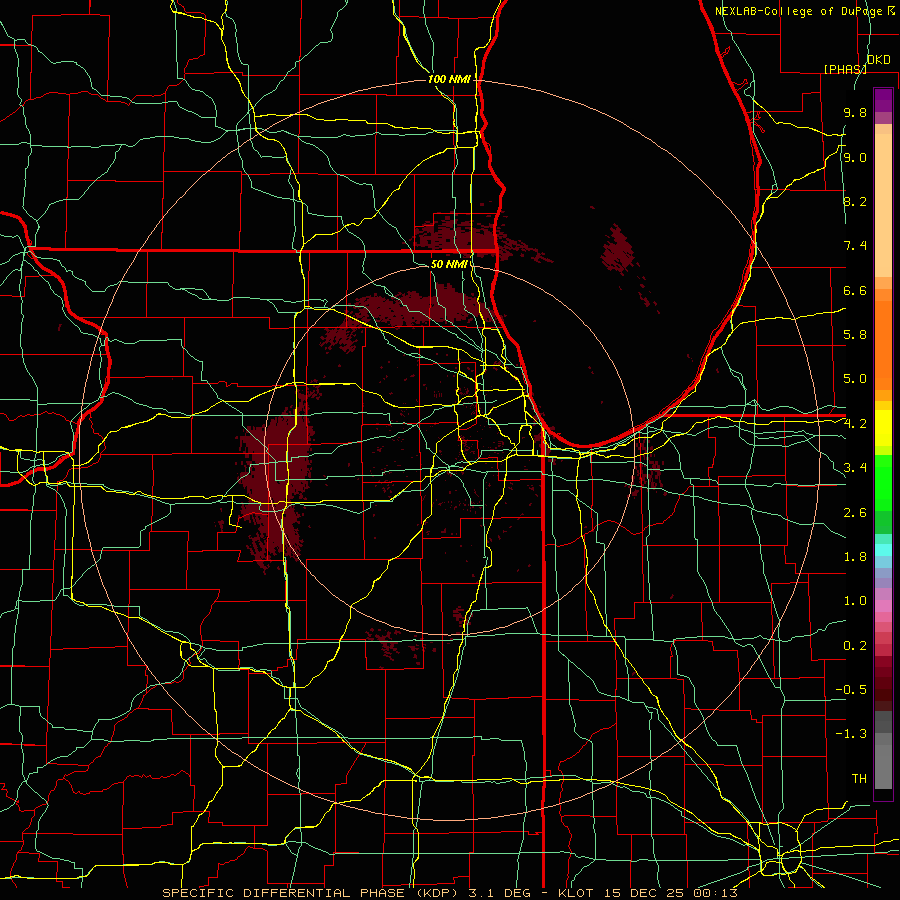The width and height of the screenshot is (900, 900).
Task: Pick the bright yellow band on the legend
Action: click(883, 428)
